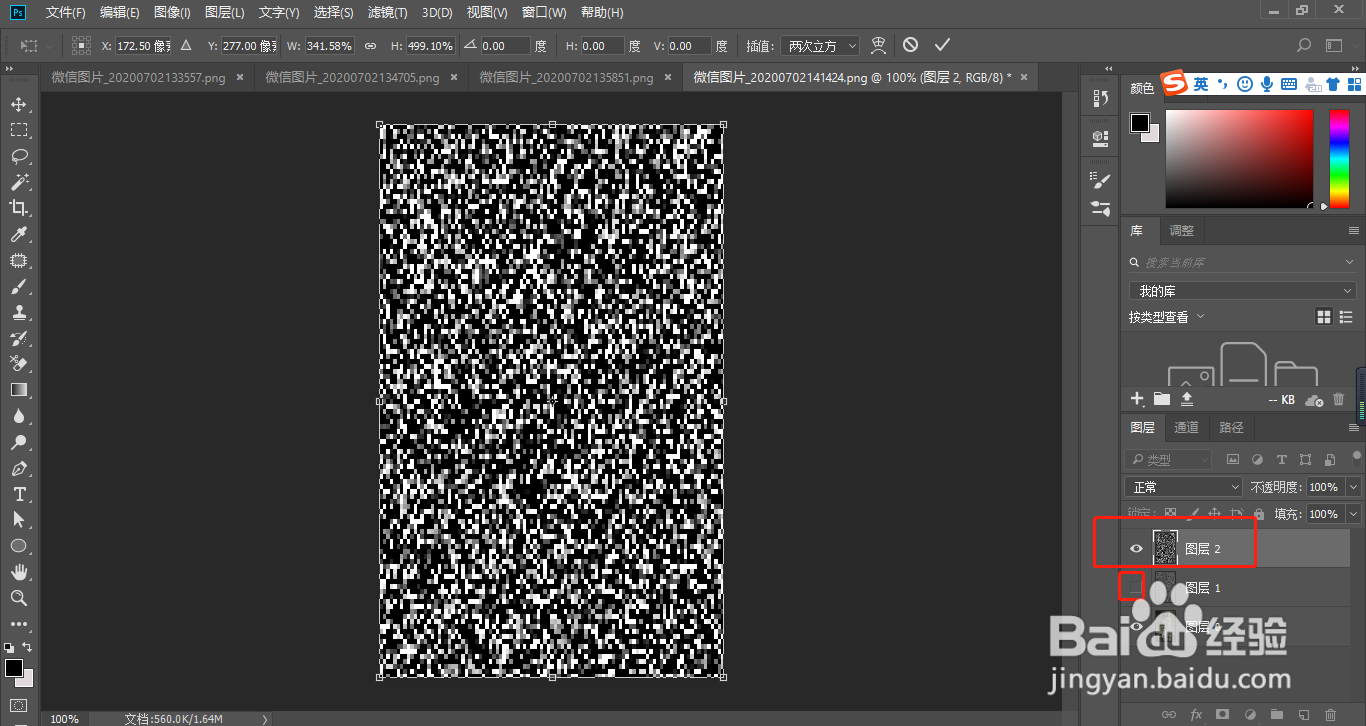The image size is (1366, 726).
Task: Select the Move tool
Action: (x=18, y=104)
